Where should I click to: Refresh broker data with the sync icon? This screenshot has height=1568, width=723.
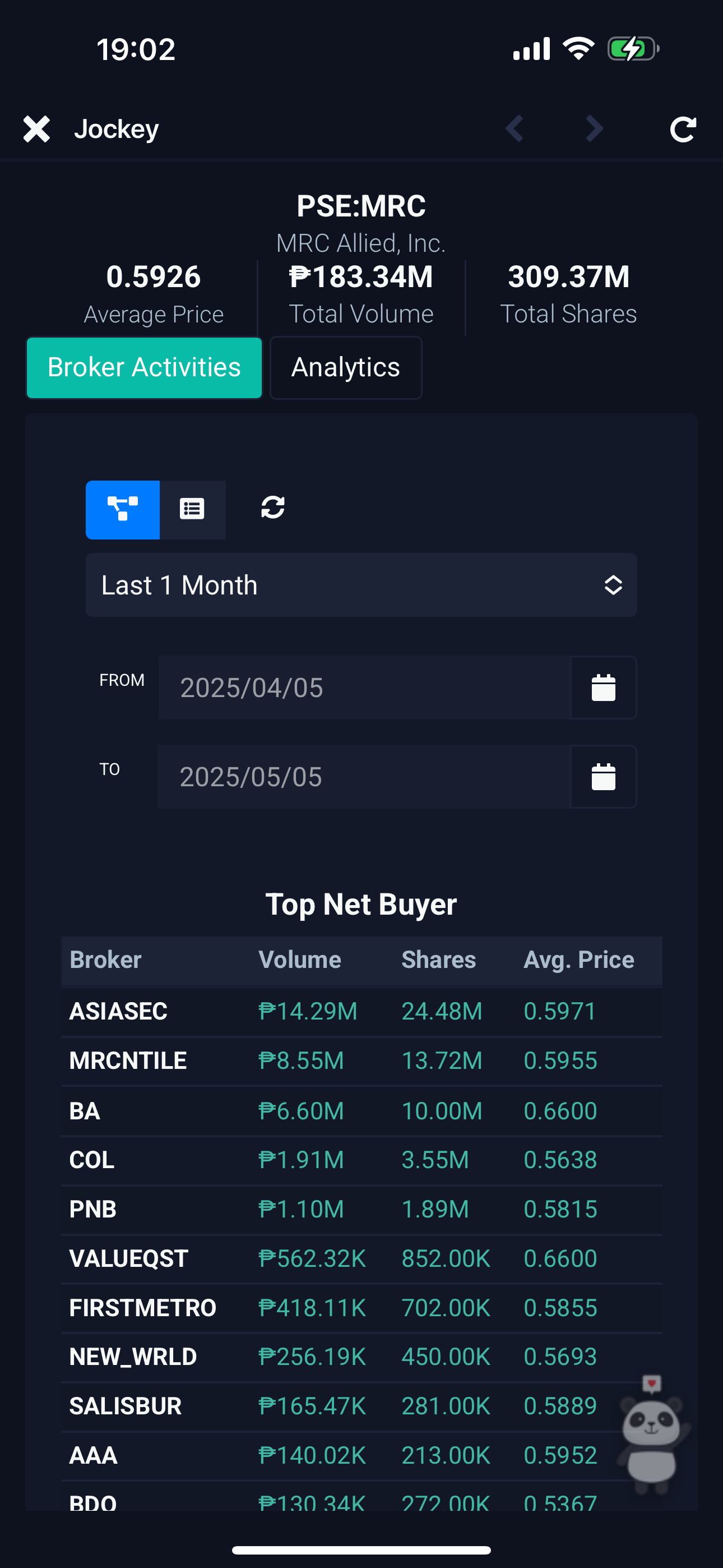[x=272, y=508]
